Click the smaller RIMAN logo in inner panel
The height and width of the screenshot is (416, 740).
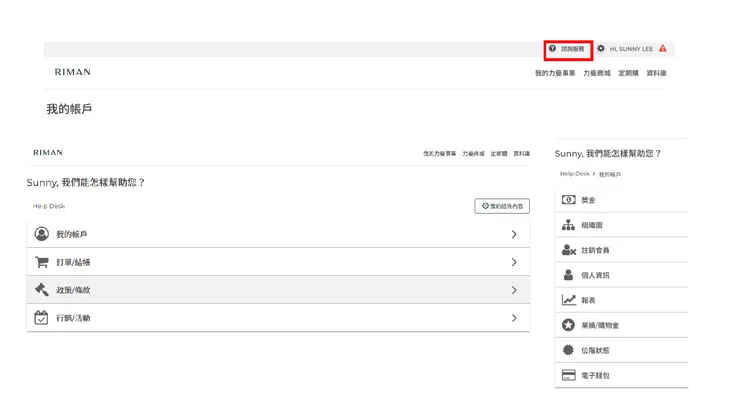click(48, 153)
